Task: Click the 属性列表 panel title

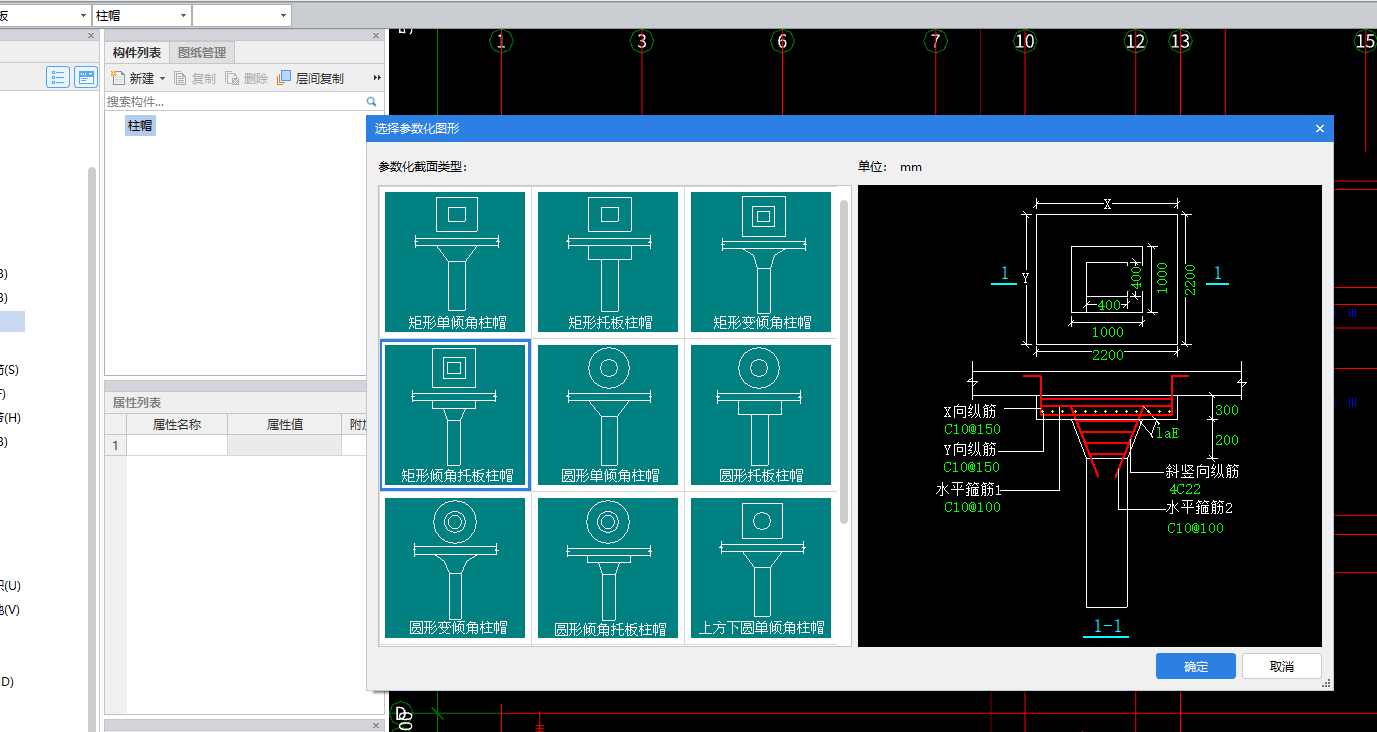Action: point(137,402)
